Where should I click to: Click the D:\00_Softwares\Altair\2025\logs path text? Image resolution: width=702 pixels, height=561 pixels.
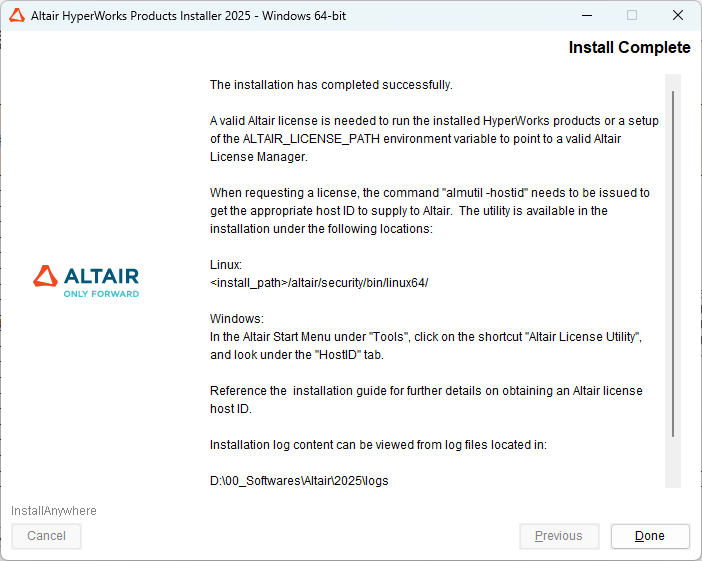[299, 481]
